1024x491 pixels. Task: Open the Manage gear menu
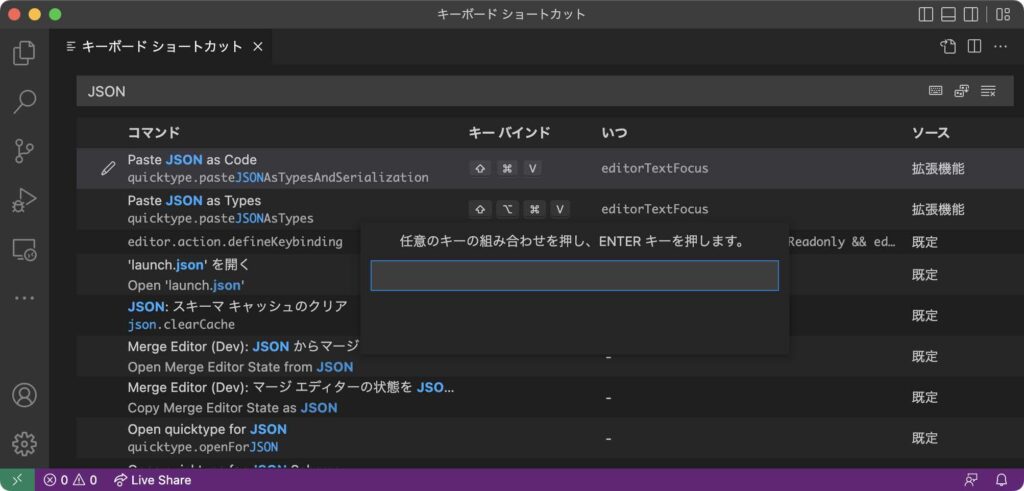24,443
